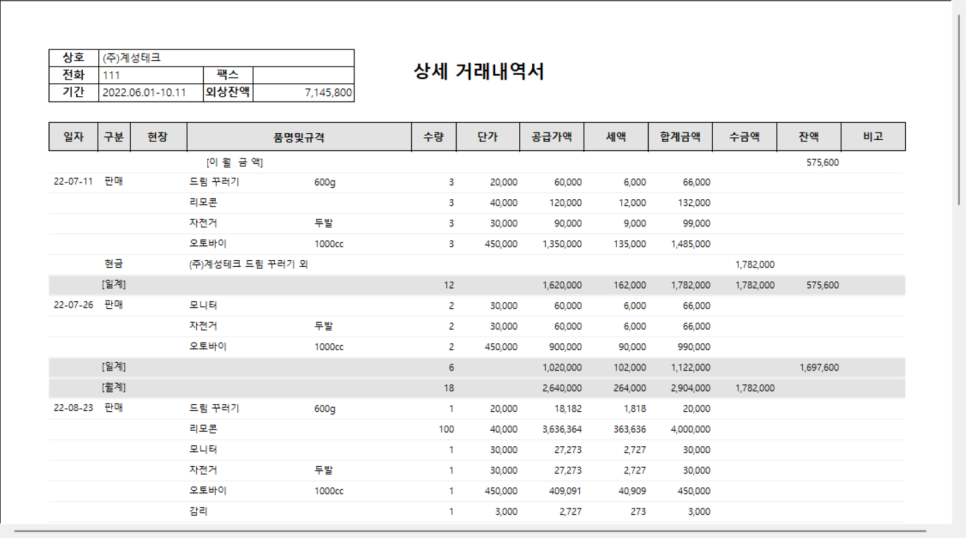Click the total amount 1,485,000
This screenshot has height=538, width=966.
[x=691, y=244]
